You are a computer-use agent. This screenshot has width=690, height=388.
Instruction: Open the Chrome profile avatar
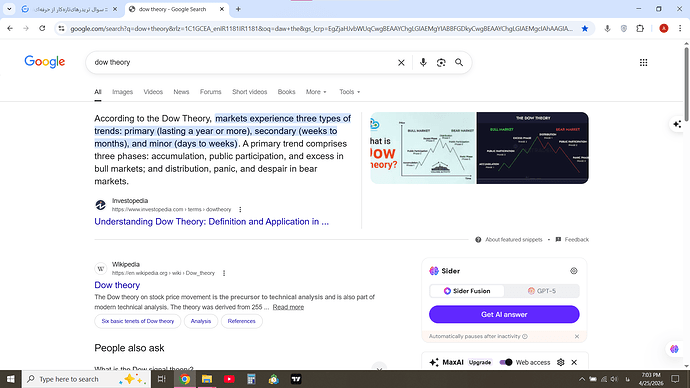click(664, 29)
